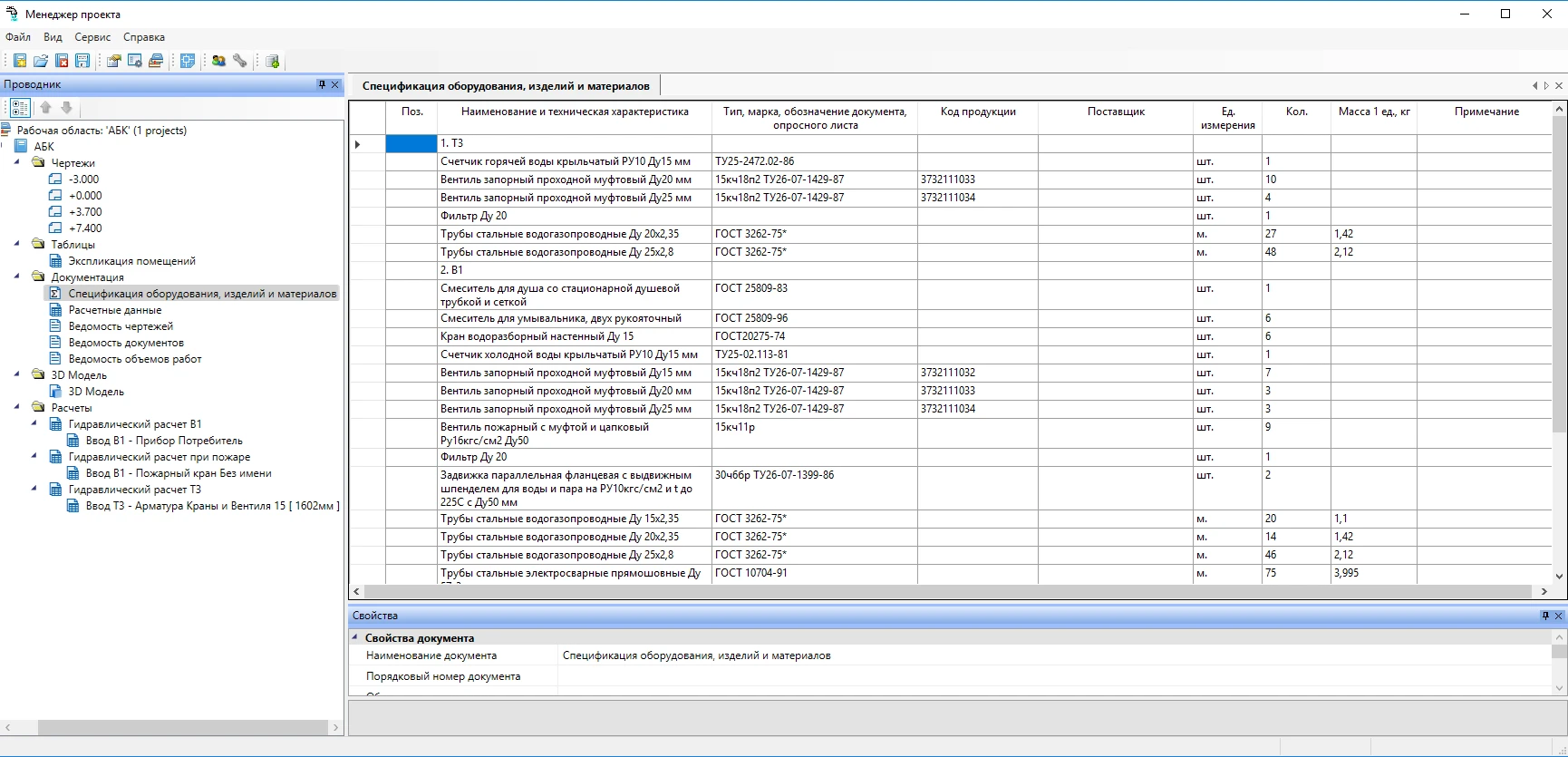Collapse the Расчеты tree folder
The image size is (1568, 757).
pyautogui.click(x=17, y=408)
